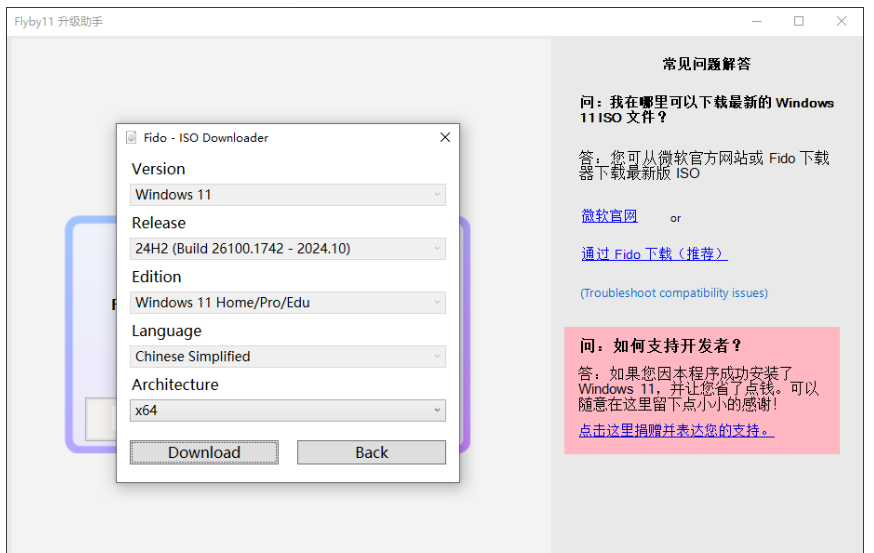The width and height of the screenshot is (874, 553).
Task: Maximize the Flyby11 升级助手 window
Action: [x=799, y=21]
